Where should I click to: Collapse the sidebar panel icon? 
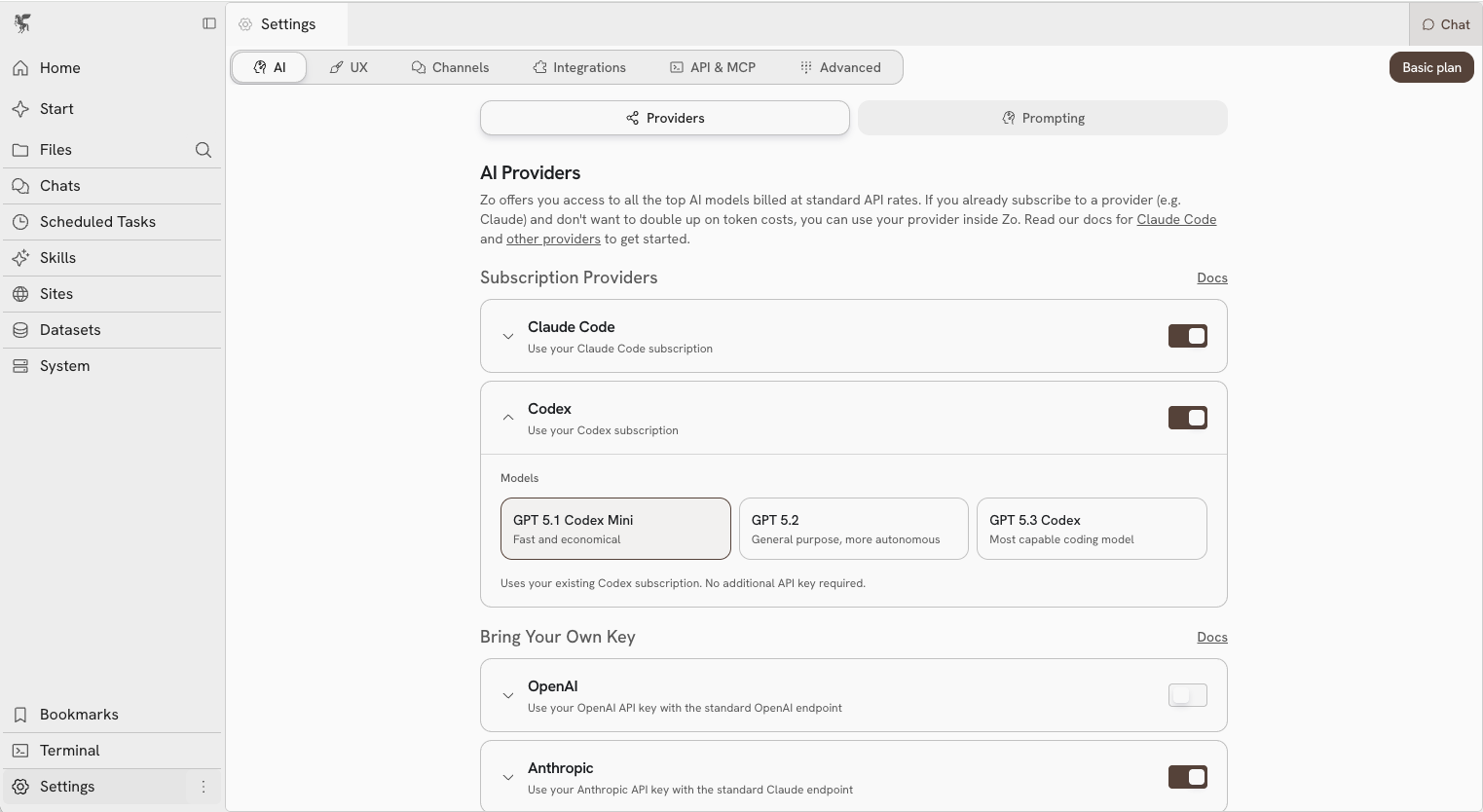(209, 23)
